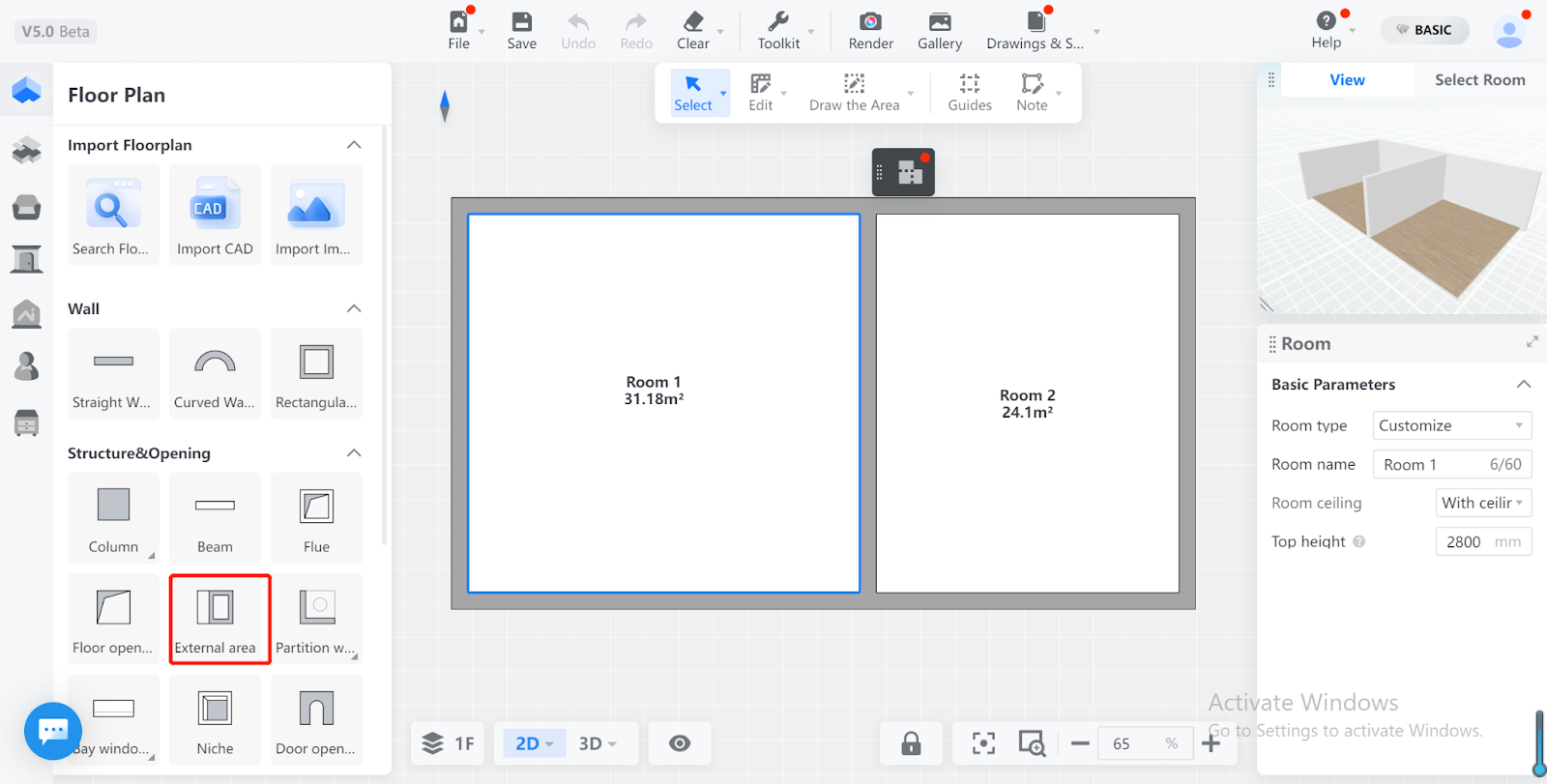Viewport: 1547px width, 784px height.
Task: Click the zoom in plus button
Action: [x=1211, y=743]
